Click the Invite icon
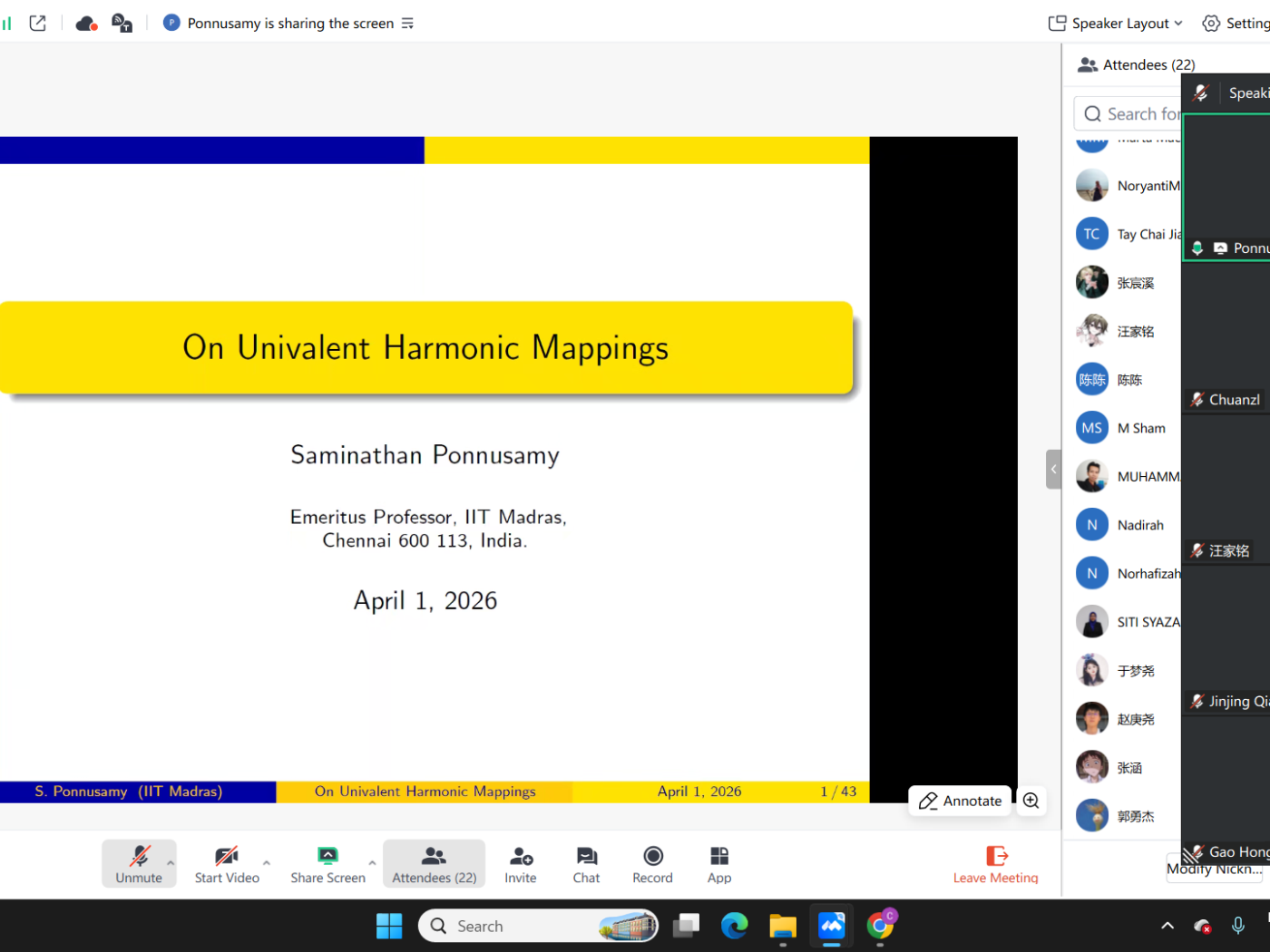 (520, 863)
